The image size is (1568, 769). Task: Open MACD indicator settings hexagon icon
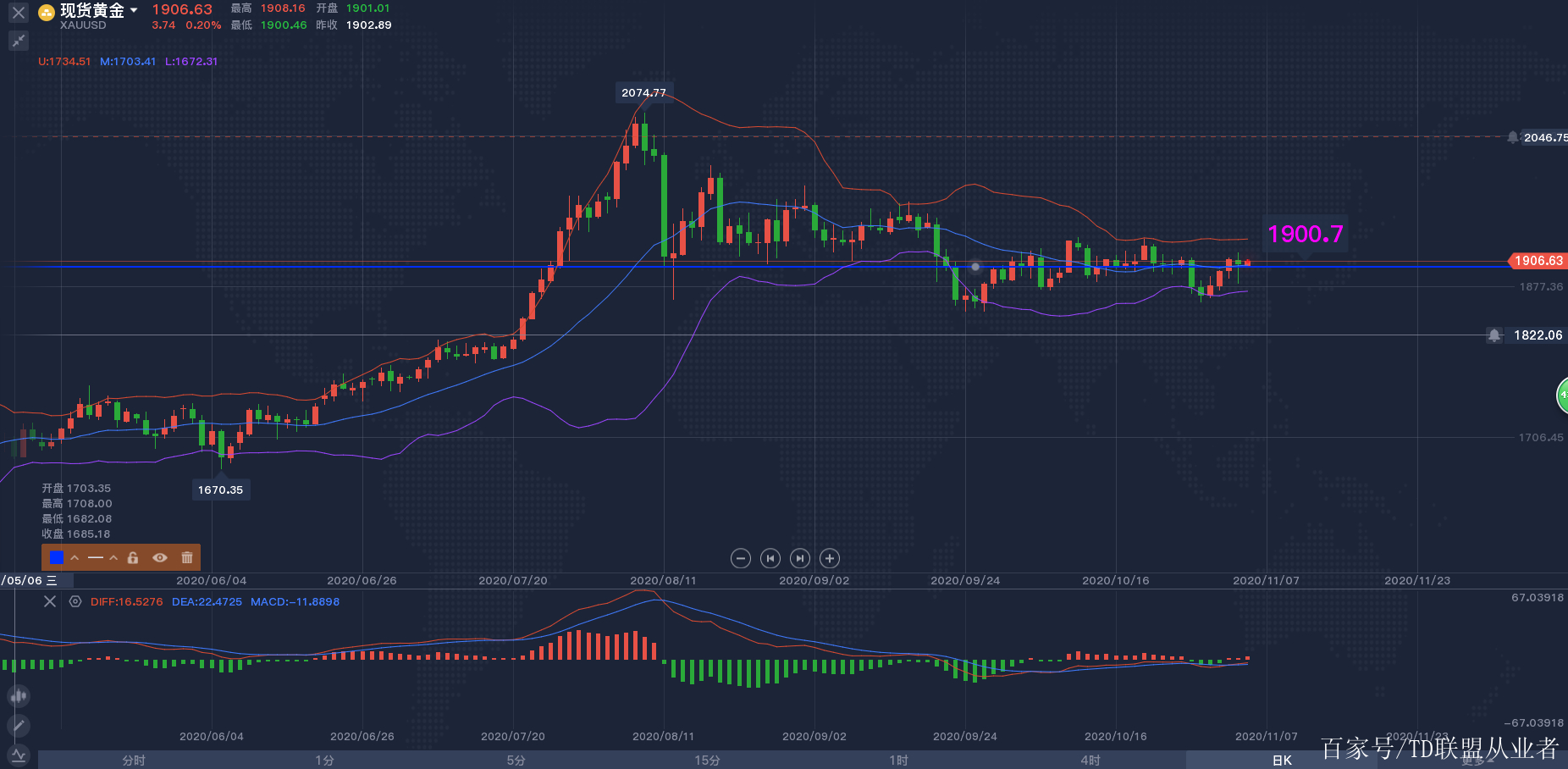pyautogui.click(x=75, y=601)
